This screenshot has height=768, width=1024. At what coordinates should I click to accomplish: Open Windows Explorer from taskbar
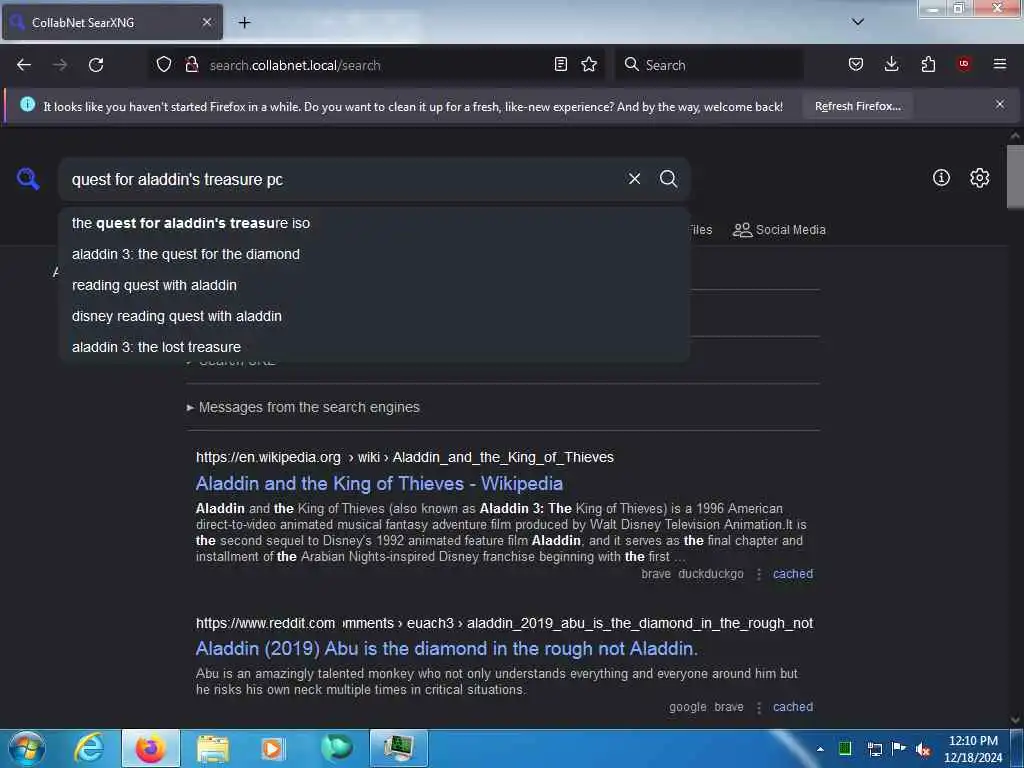pos(212,748)
